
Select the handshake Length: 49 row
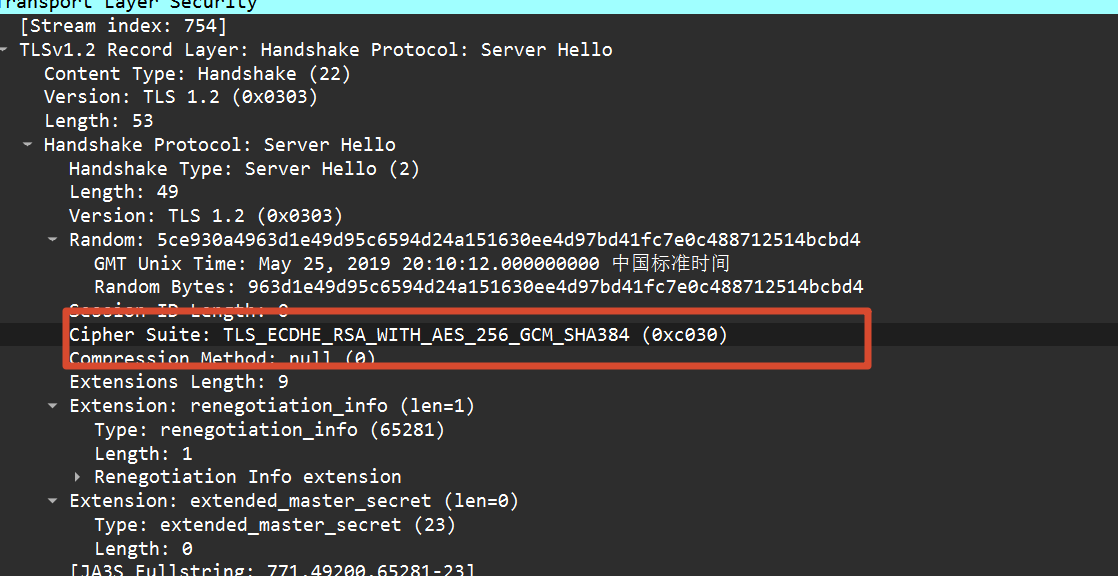(x=123, y=192)
